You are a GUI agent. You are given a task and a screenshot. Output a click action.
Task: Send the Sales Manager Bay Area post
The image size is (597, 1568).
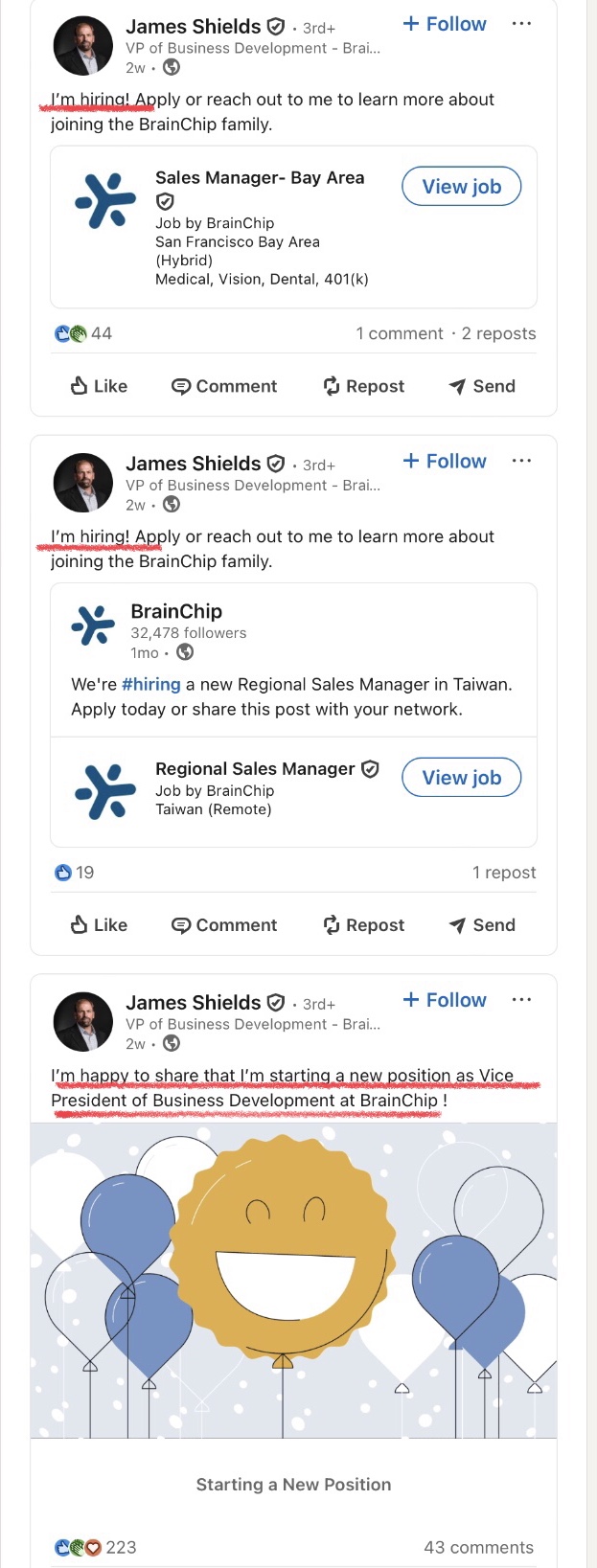click(x=482, y=386)
